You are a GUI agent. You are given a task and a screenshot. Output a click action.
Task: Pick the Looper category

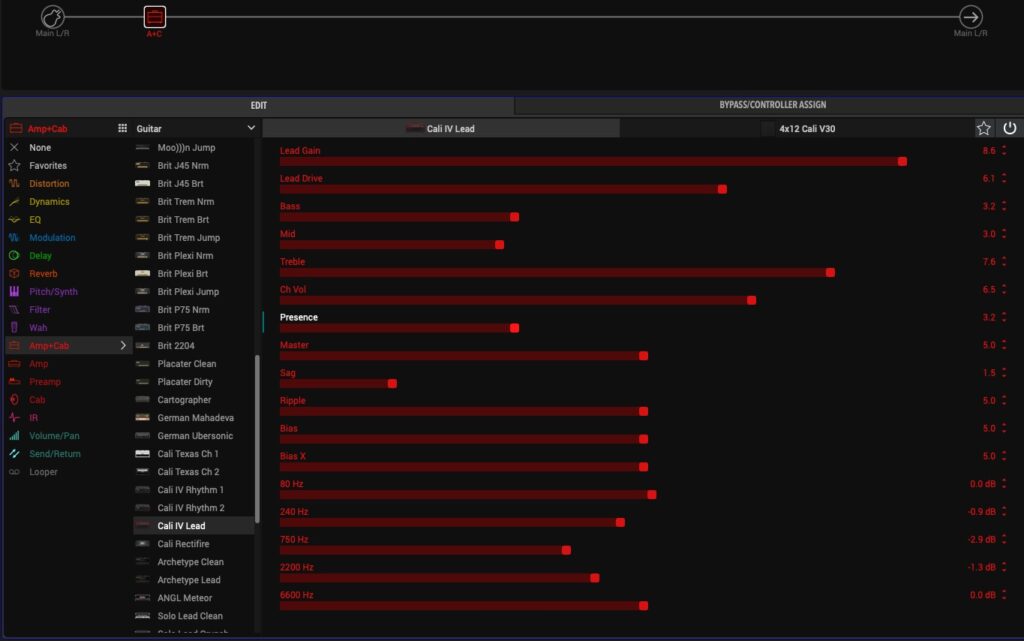tap(43, 472)
